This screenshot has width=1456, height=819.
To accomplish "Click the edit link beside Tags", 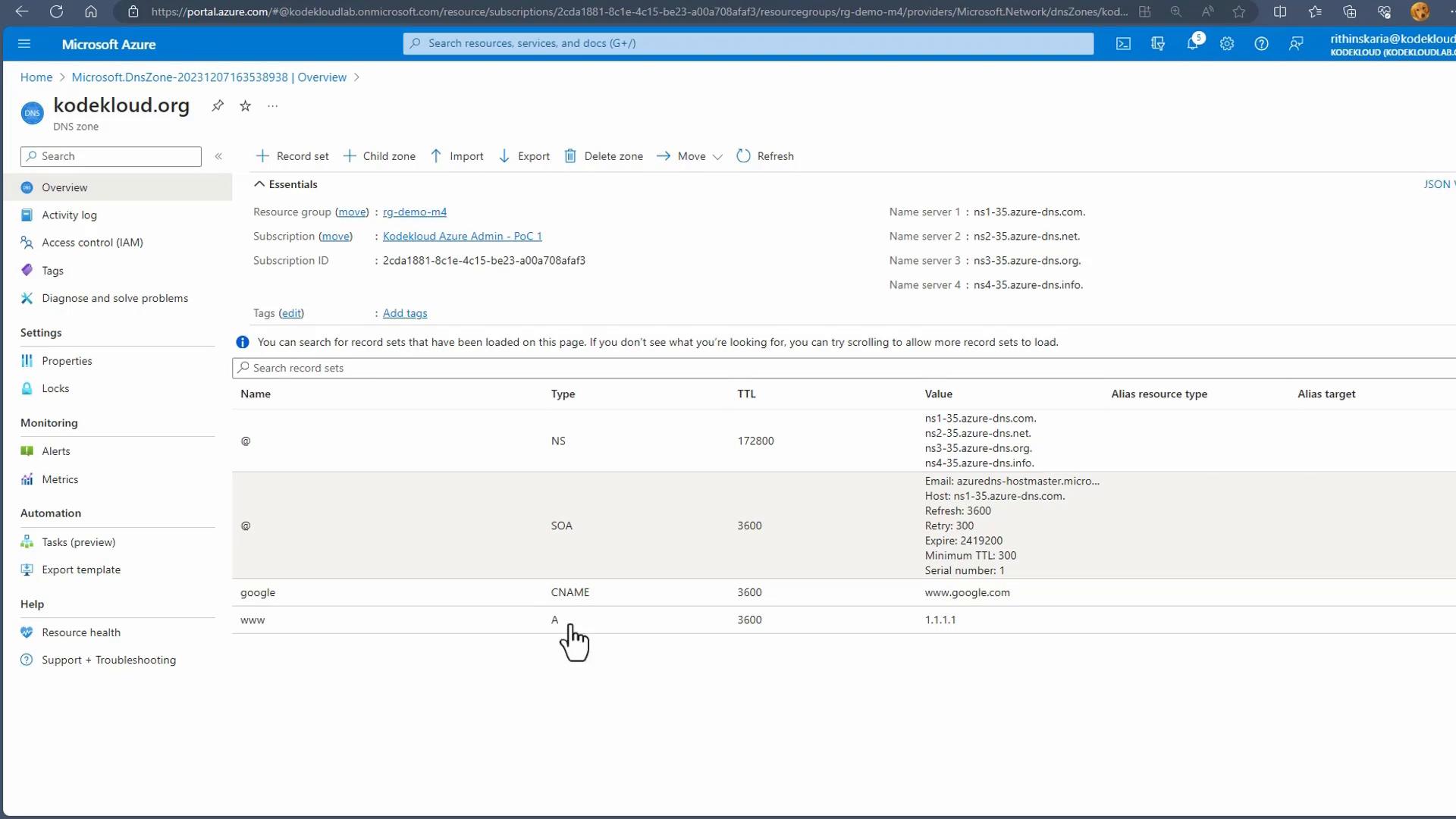I will [x=291, y=313].
